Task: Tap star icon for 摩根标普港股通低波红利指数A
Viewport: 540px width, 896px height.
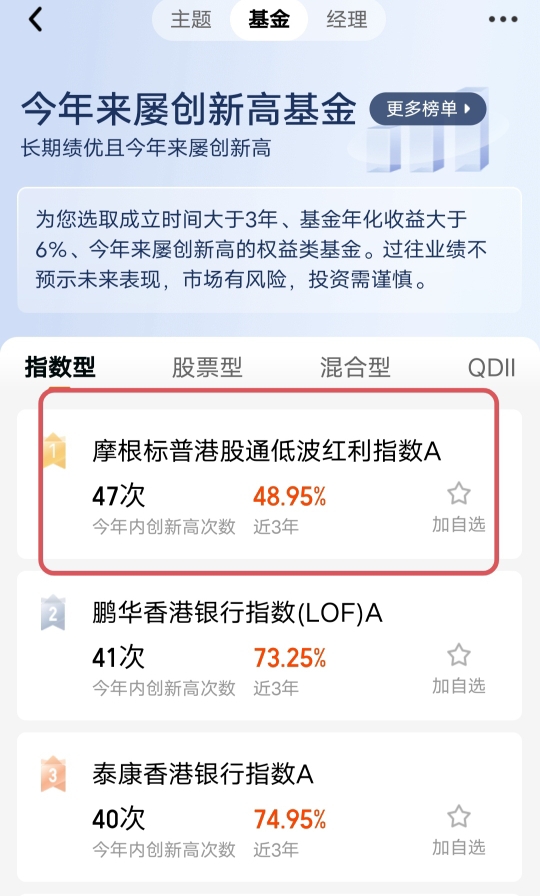Action: (x=458, y=494)
